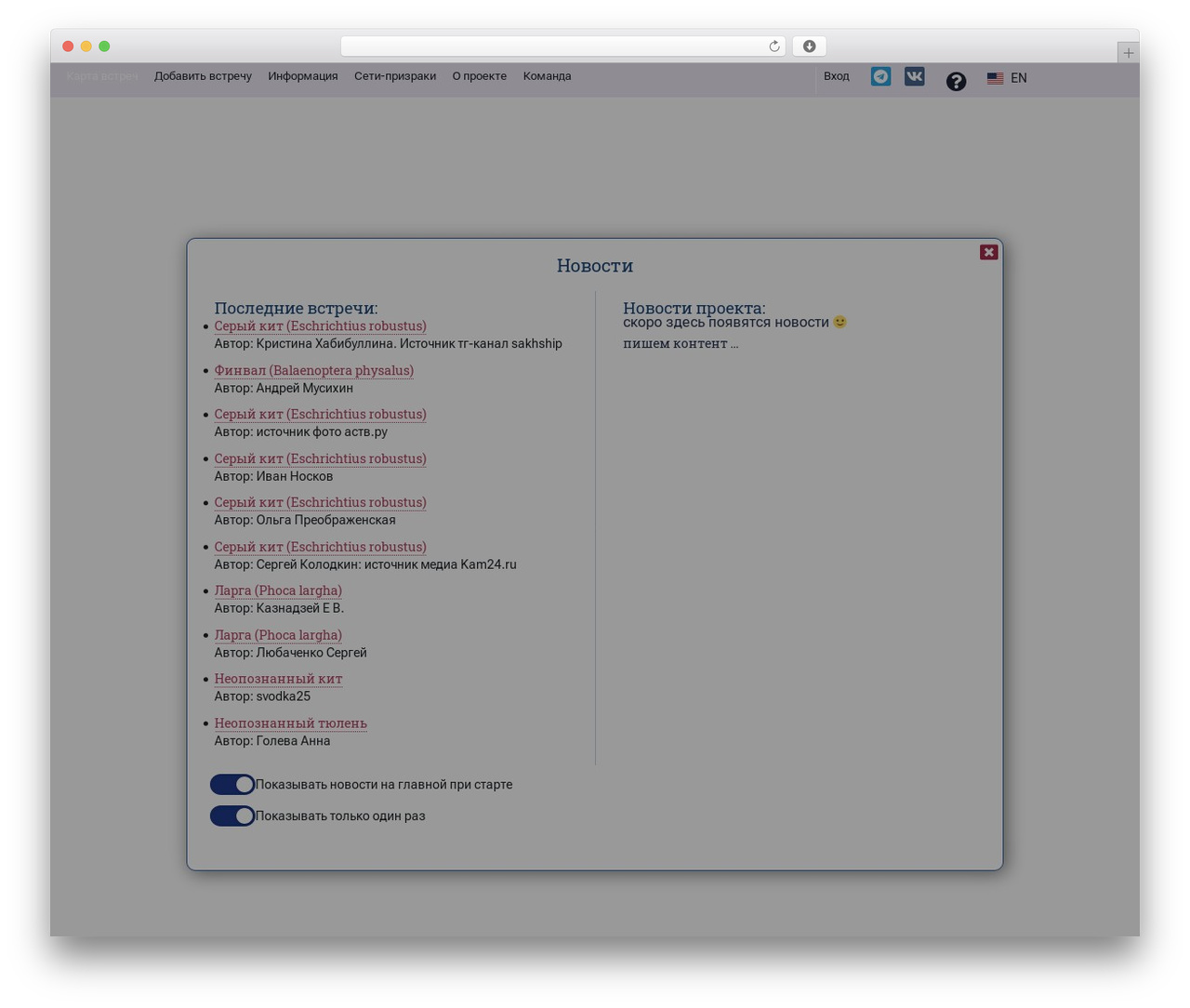
Task: Click 'Новости проекта:' heading
Action: tap(694, 308)
